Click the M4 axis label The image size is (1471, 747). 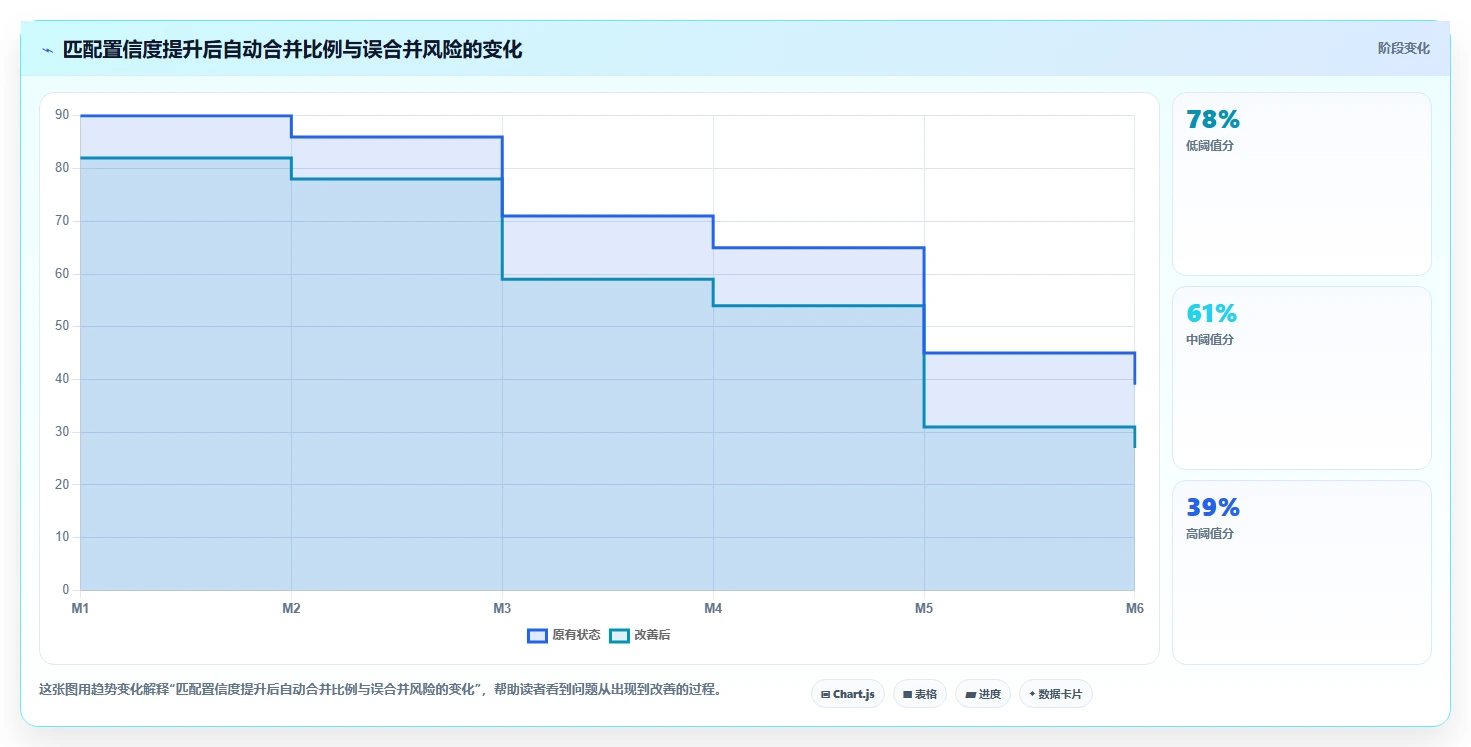713,608
